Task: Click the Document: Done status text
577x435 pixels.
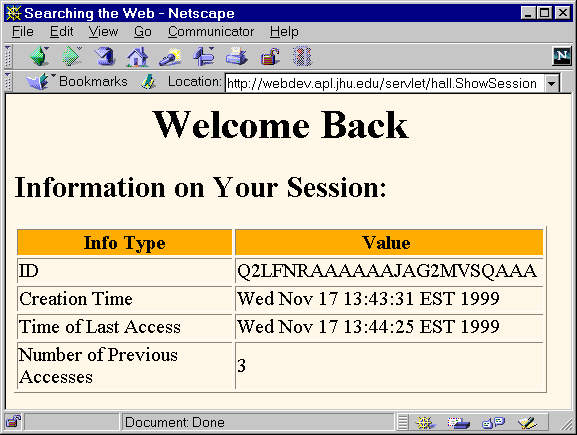Action: point(175,422)
